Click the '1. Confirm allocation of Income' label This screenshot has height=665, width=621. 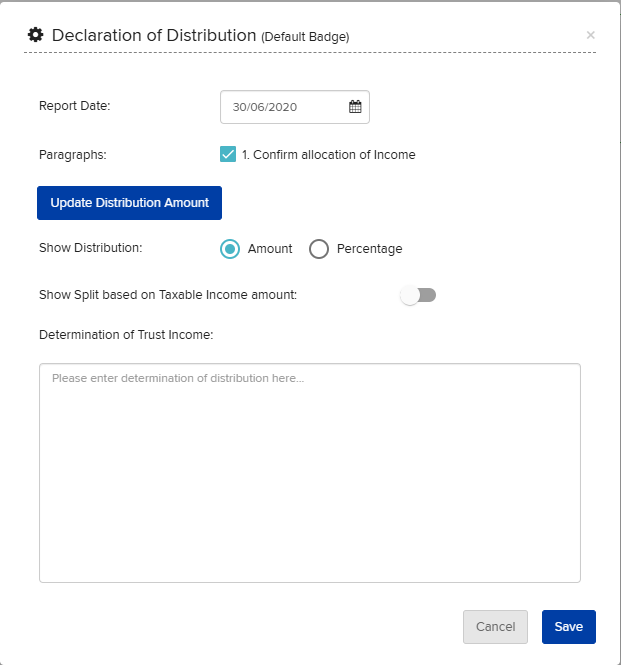click(x=328, y=155)
